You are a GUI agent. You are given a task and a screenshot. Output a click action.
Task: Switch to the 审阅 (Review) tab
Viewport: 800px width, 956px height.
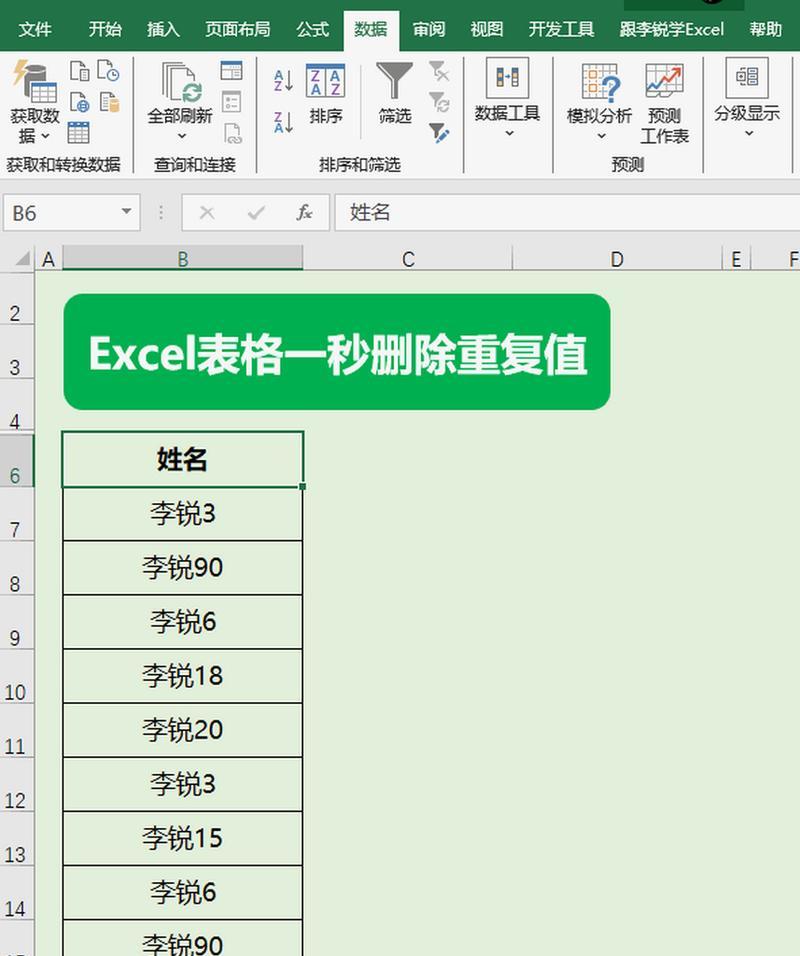[x=429, y=29]
